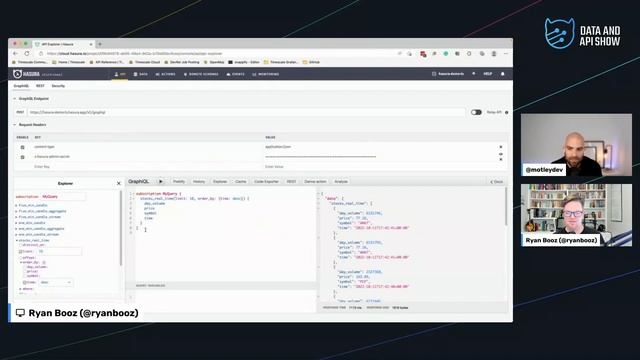Open the Docs panel in GraphiQL

tap(497, 182)
